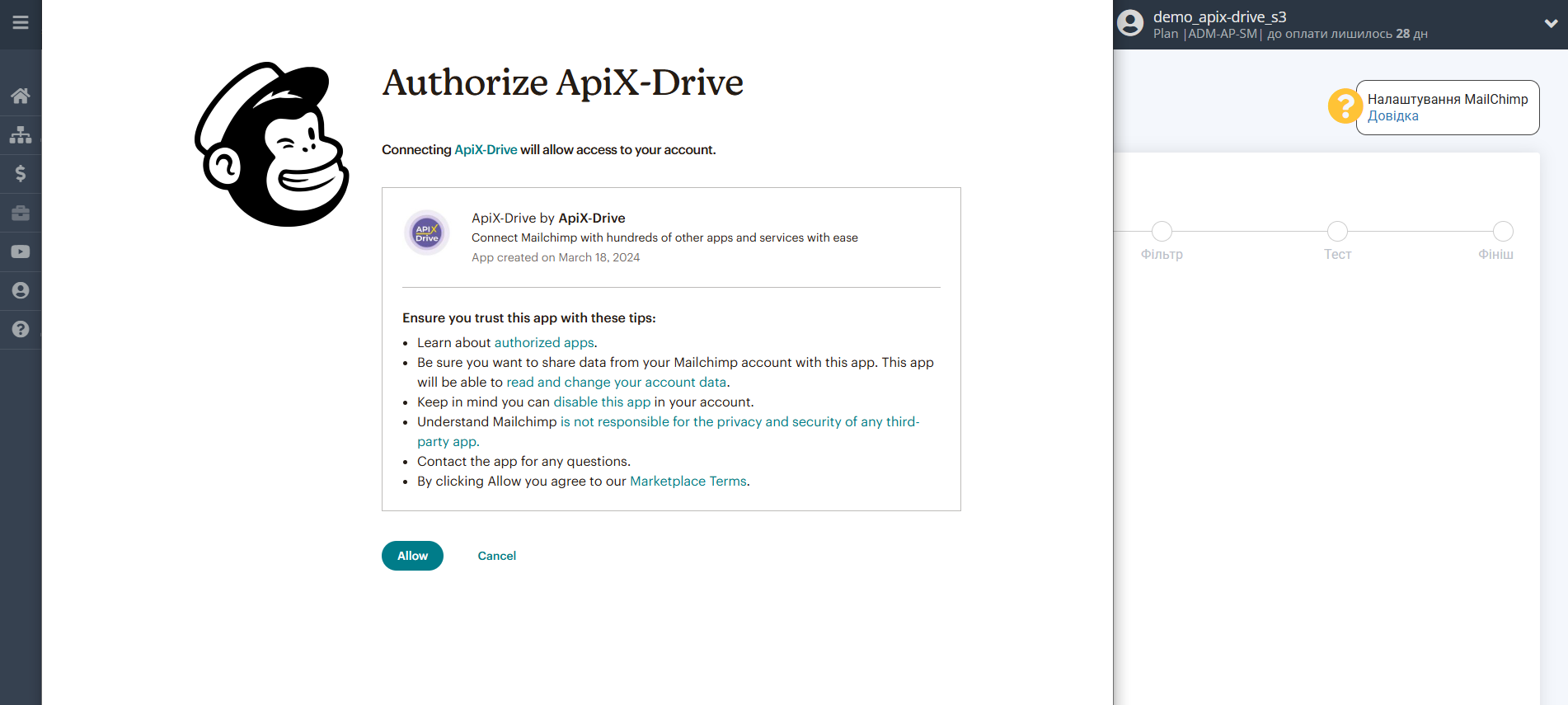Screen dimensions: 1568x705
Task: Open the ApiX-Drive link in connecting text
Action: [486, 150]
